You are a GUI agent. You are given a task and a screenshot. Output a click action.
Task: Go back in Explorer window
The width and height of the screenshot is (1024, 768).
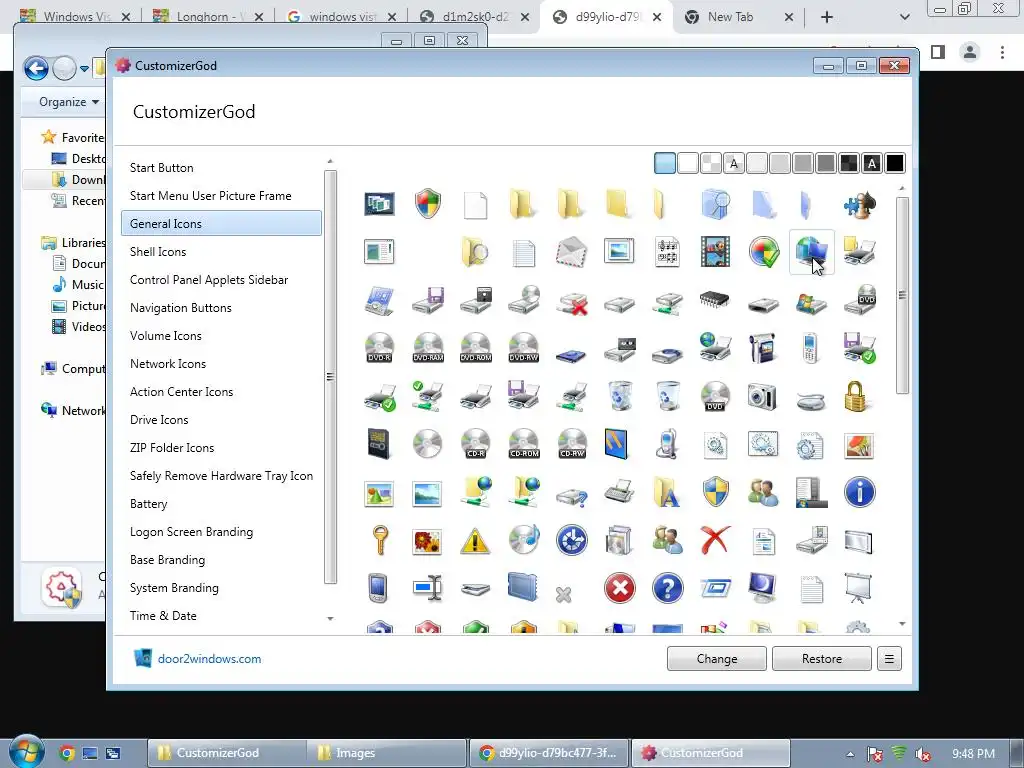(36, 68)
